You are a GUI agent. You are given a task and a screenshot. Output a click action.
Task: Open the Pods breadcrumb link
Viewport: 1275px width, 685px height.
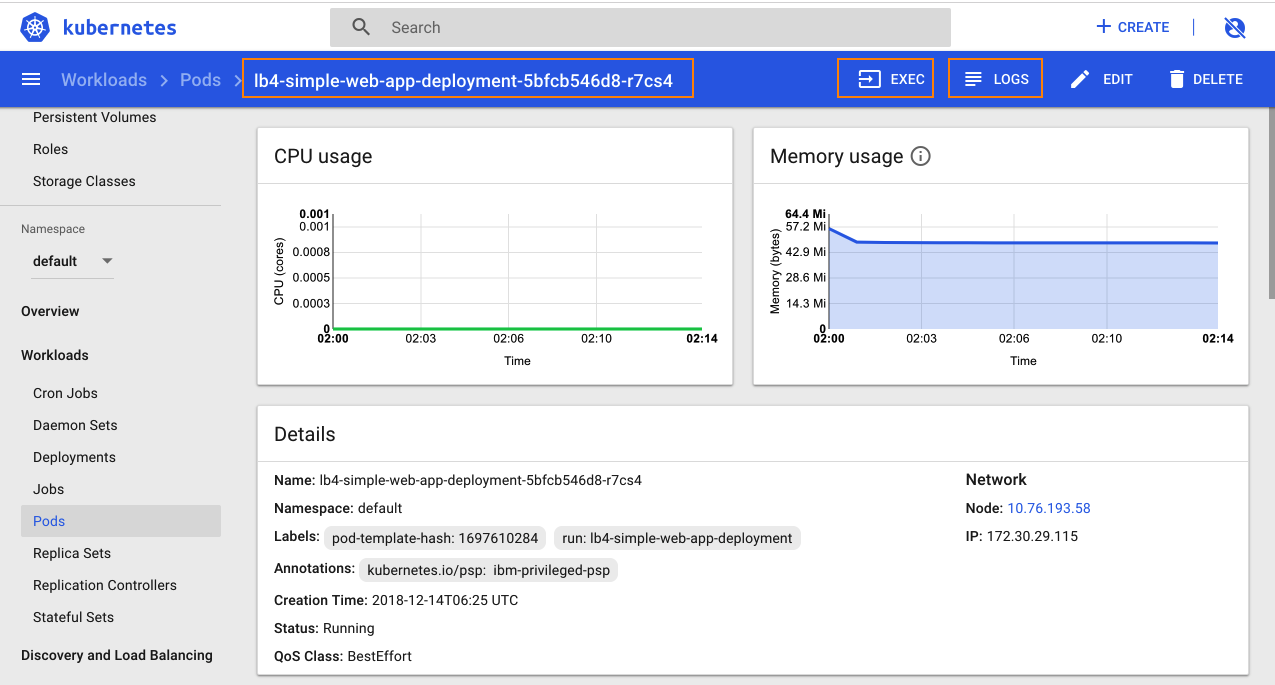(200, 79)
